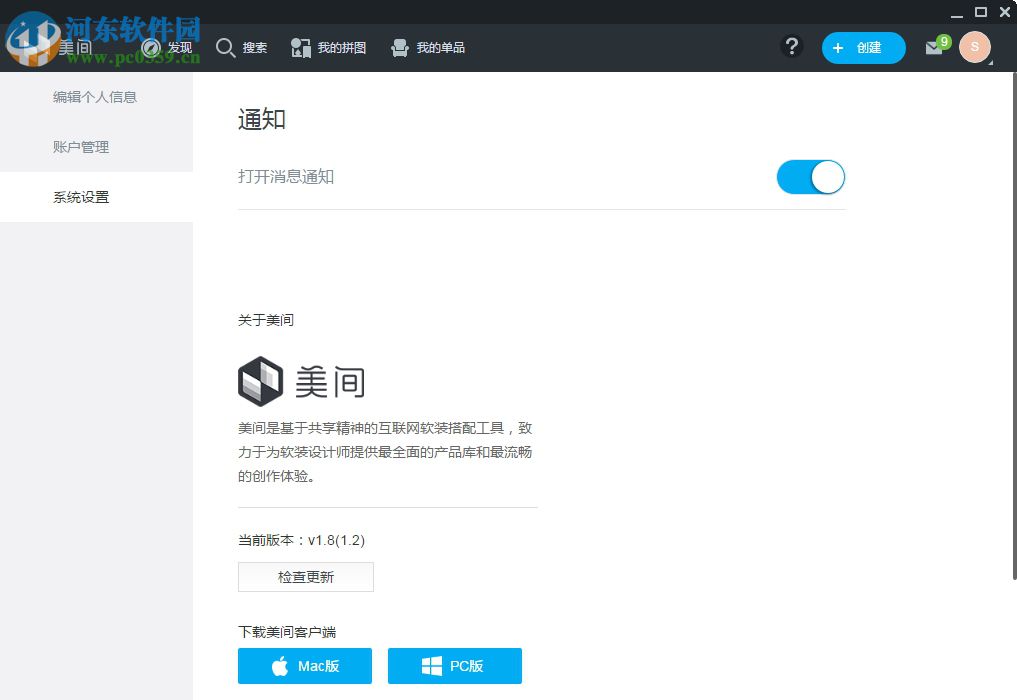Image resolution: width=1017 pixels, height=700 pixels.
Task: Disable the 打开消息通知 notification switch
Action: coord(810,177)
